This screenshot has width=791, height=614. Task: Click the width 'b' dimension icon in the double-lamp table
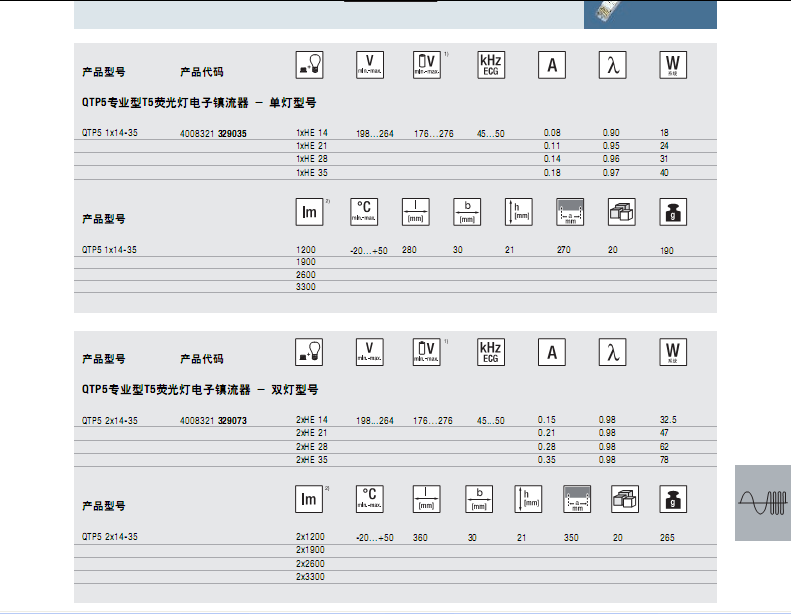(479, 499)
